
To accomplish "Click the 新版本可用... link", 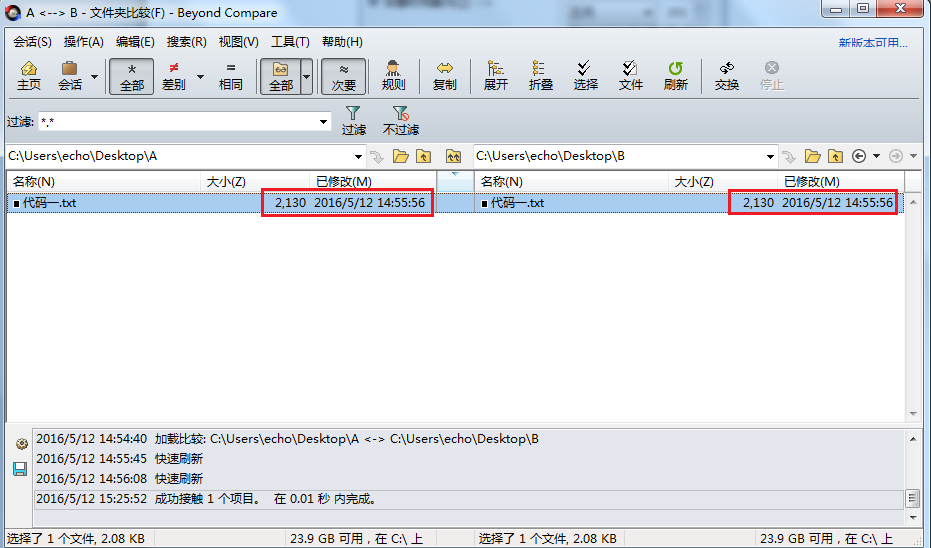I will pyautogui.click(x=873, y=43).
